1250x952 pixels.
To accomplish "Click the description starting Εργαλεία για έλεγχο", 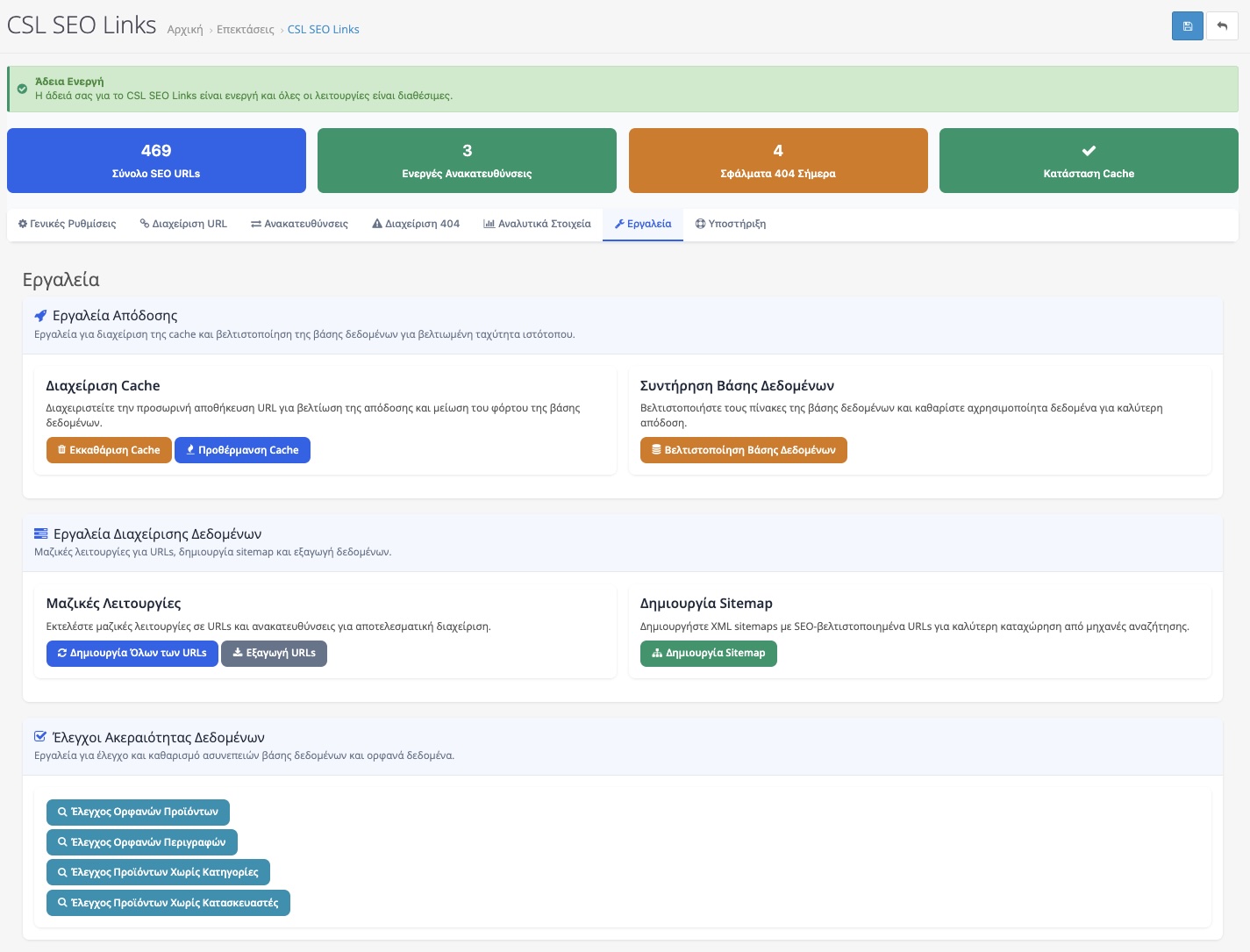I will [245, 755].
